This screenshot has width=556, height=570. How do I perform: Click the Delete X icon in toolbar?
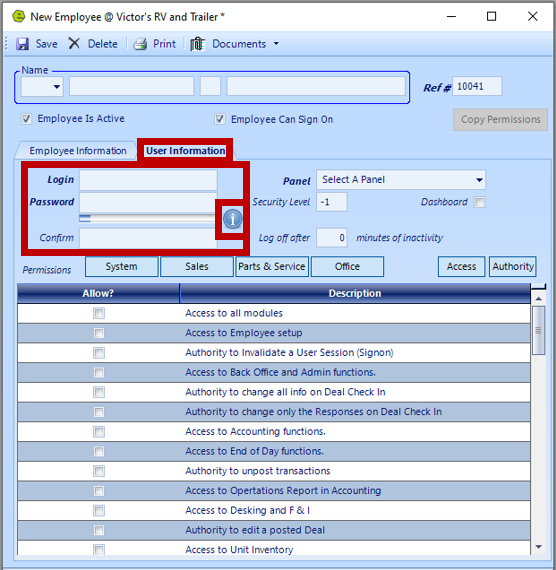click(74, 44)
